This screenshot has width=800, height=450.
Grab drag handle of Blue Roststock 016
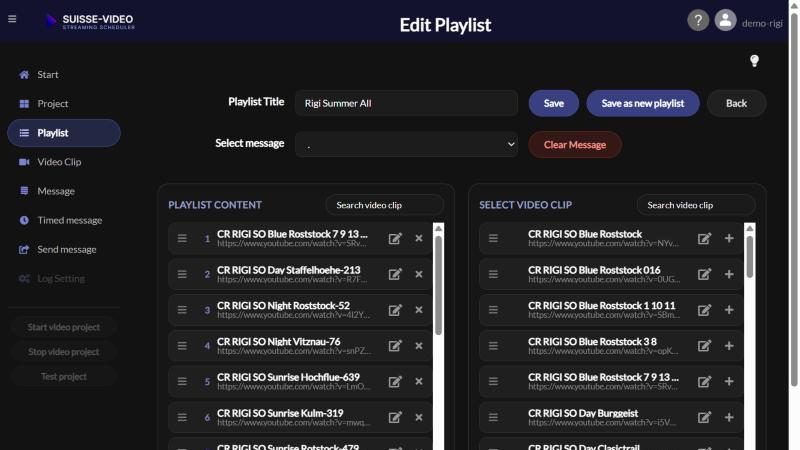(493, 274)
